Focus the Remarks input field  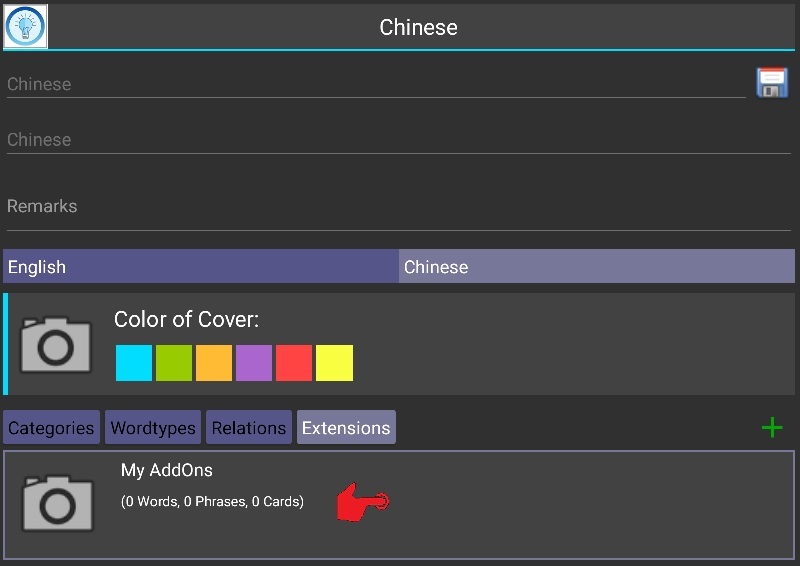click(x=398, y=207)
